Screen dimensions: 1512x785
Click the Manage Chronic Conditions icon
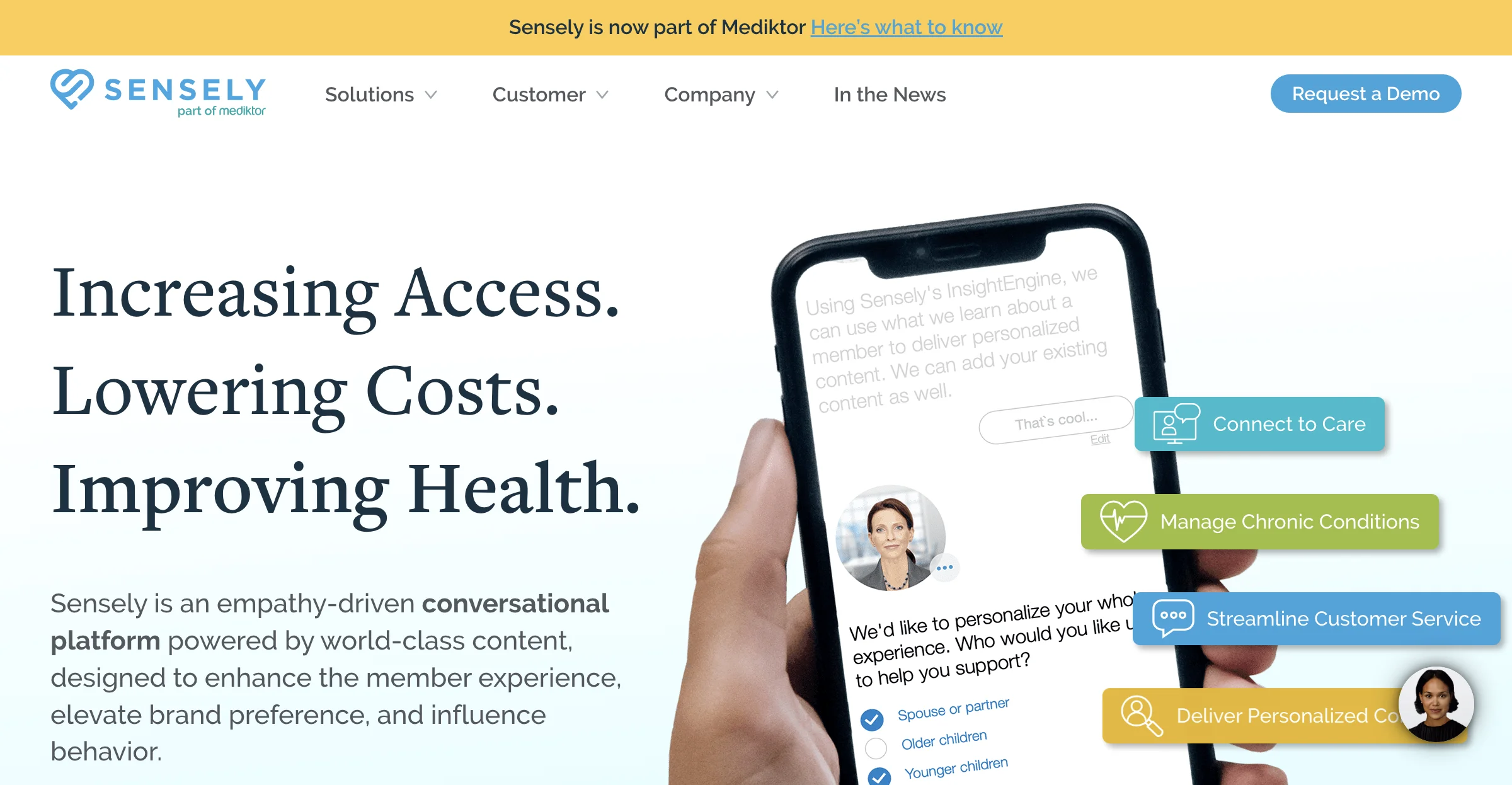point(1122,521)
